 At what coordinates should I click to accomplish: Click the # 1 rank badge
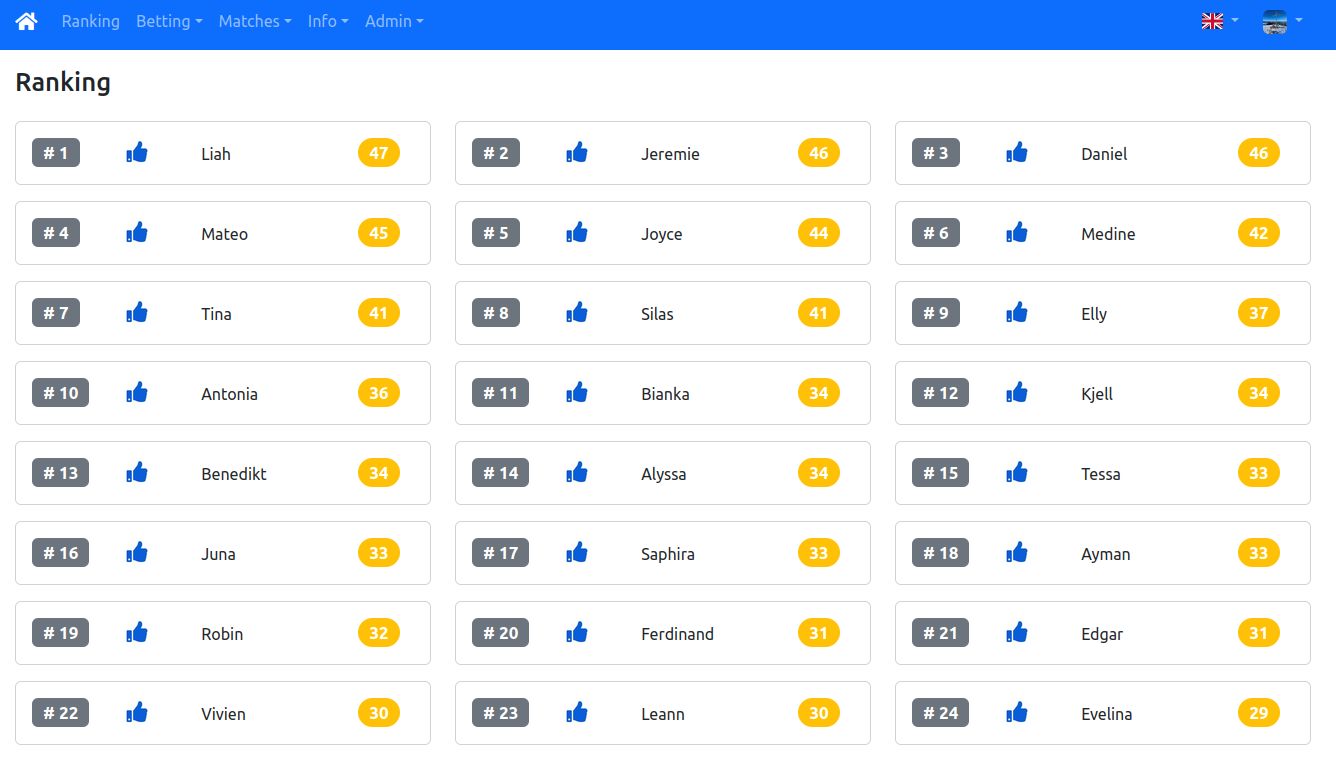coord(56,153)
